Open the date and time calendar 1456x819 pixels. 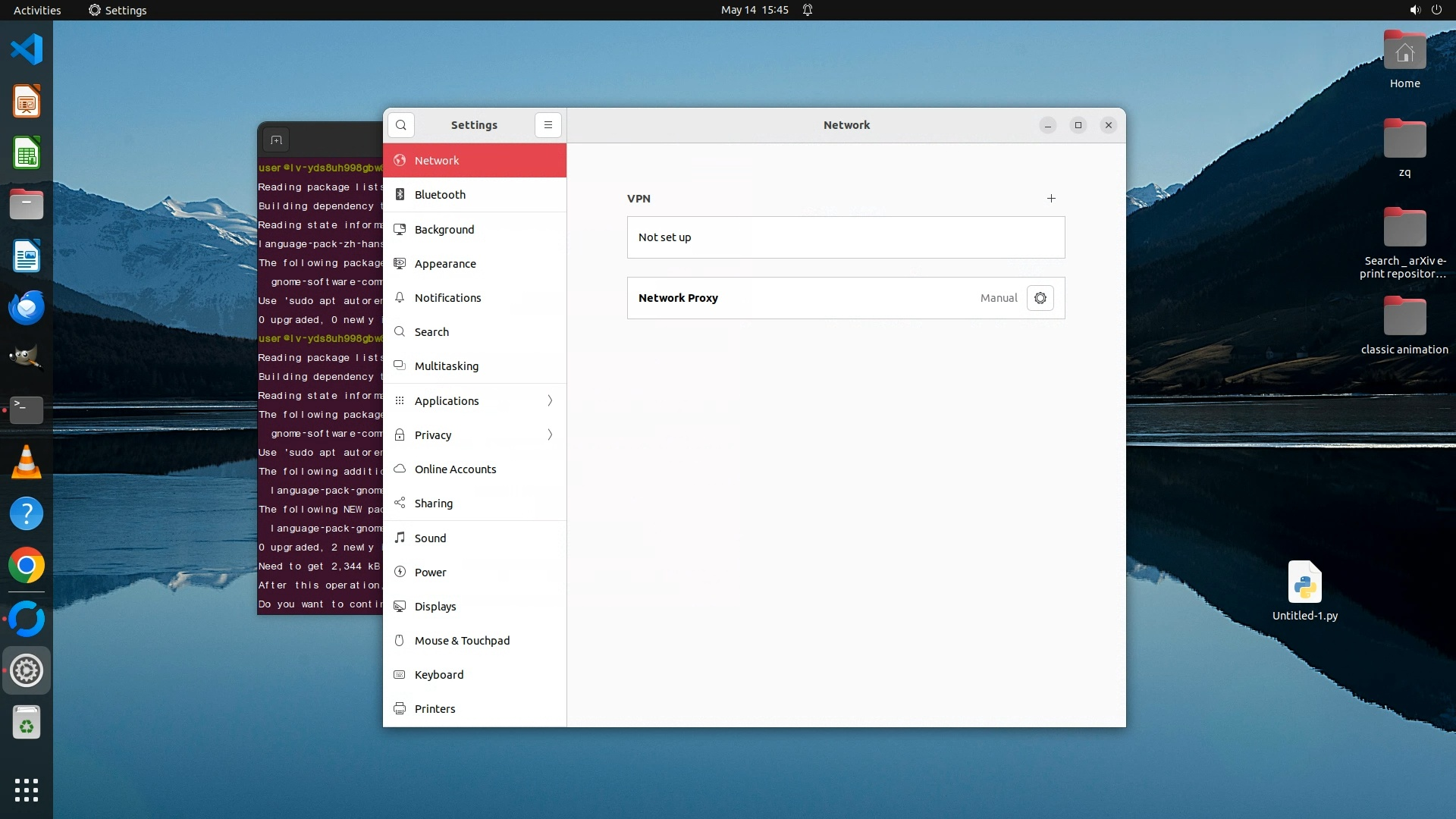pos(754,10)
